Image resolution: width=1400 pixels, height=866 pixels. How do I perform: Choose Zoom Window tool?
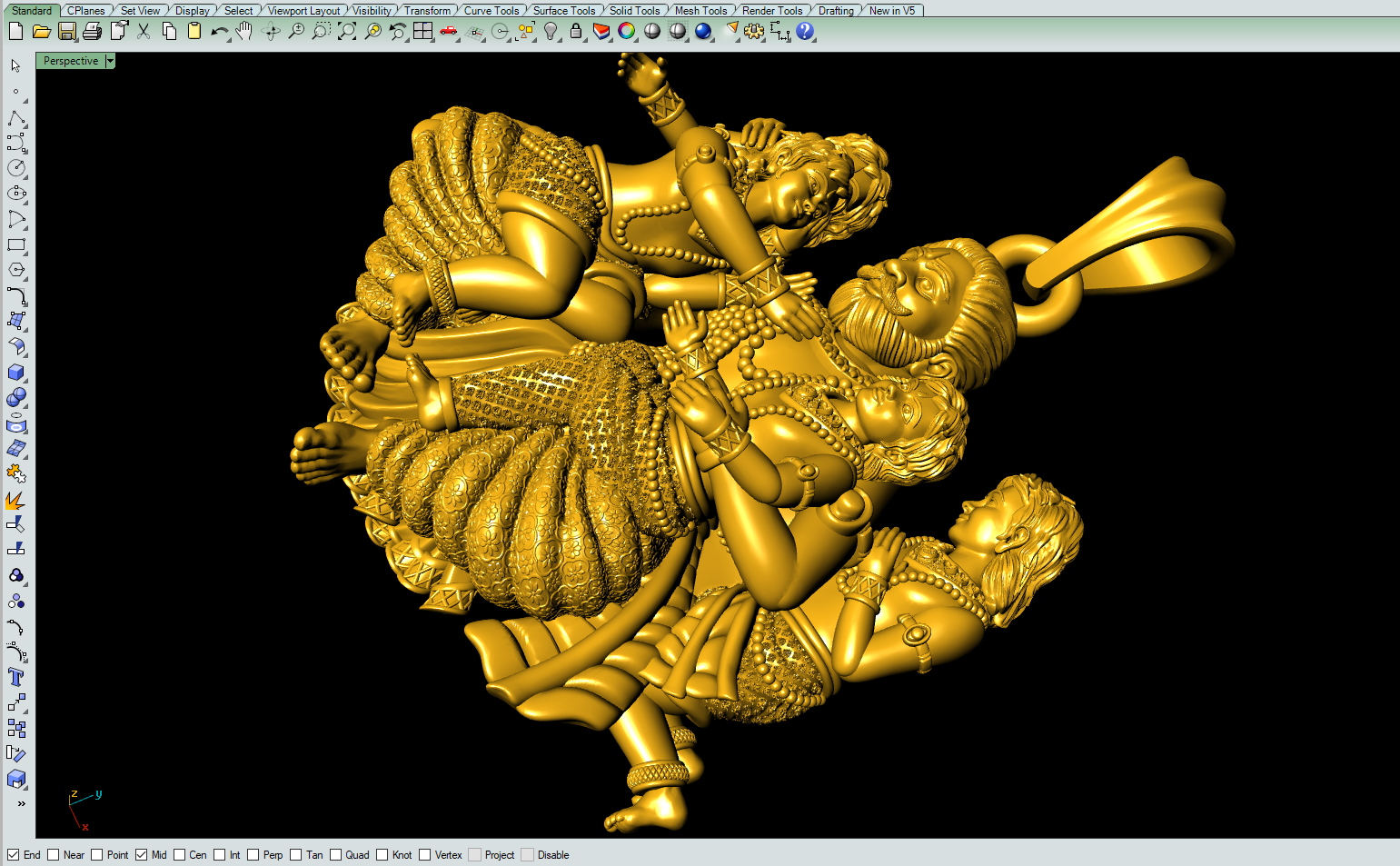click(322, 31)
